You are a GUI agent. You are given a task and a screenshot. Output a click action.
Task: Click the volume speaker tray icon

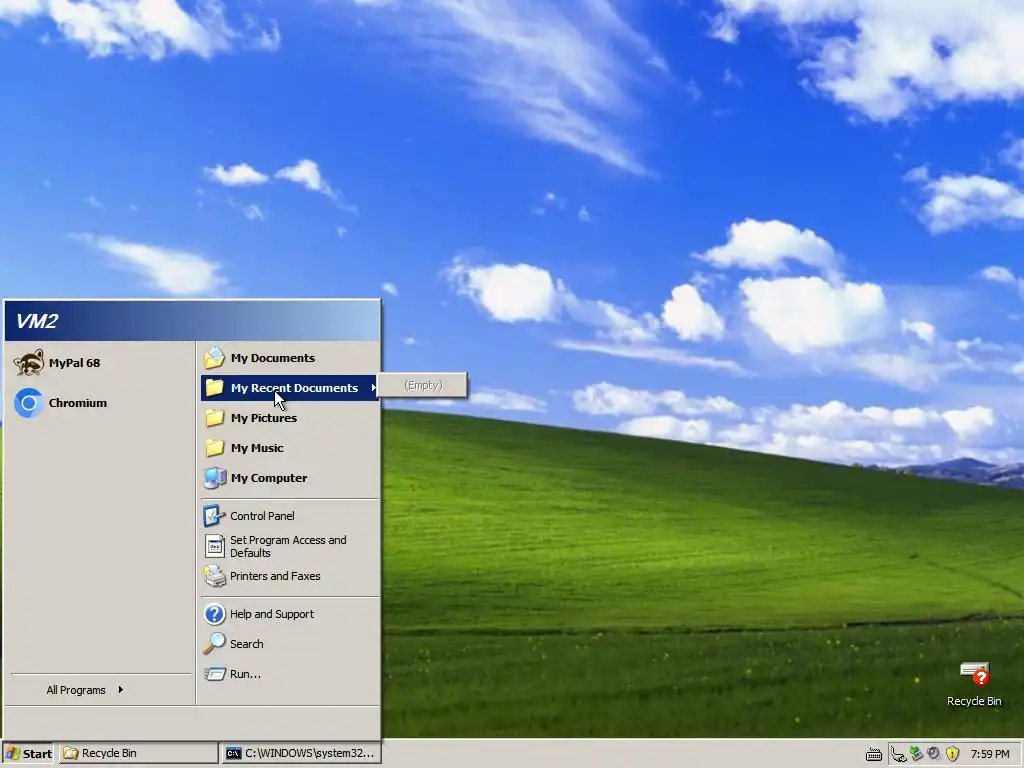[x=934, y=754]
